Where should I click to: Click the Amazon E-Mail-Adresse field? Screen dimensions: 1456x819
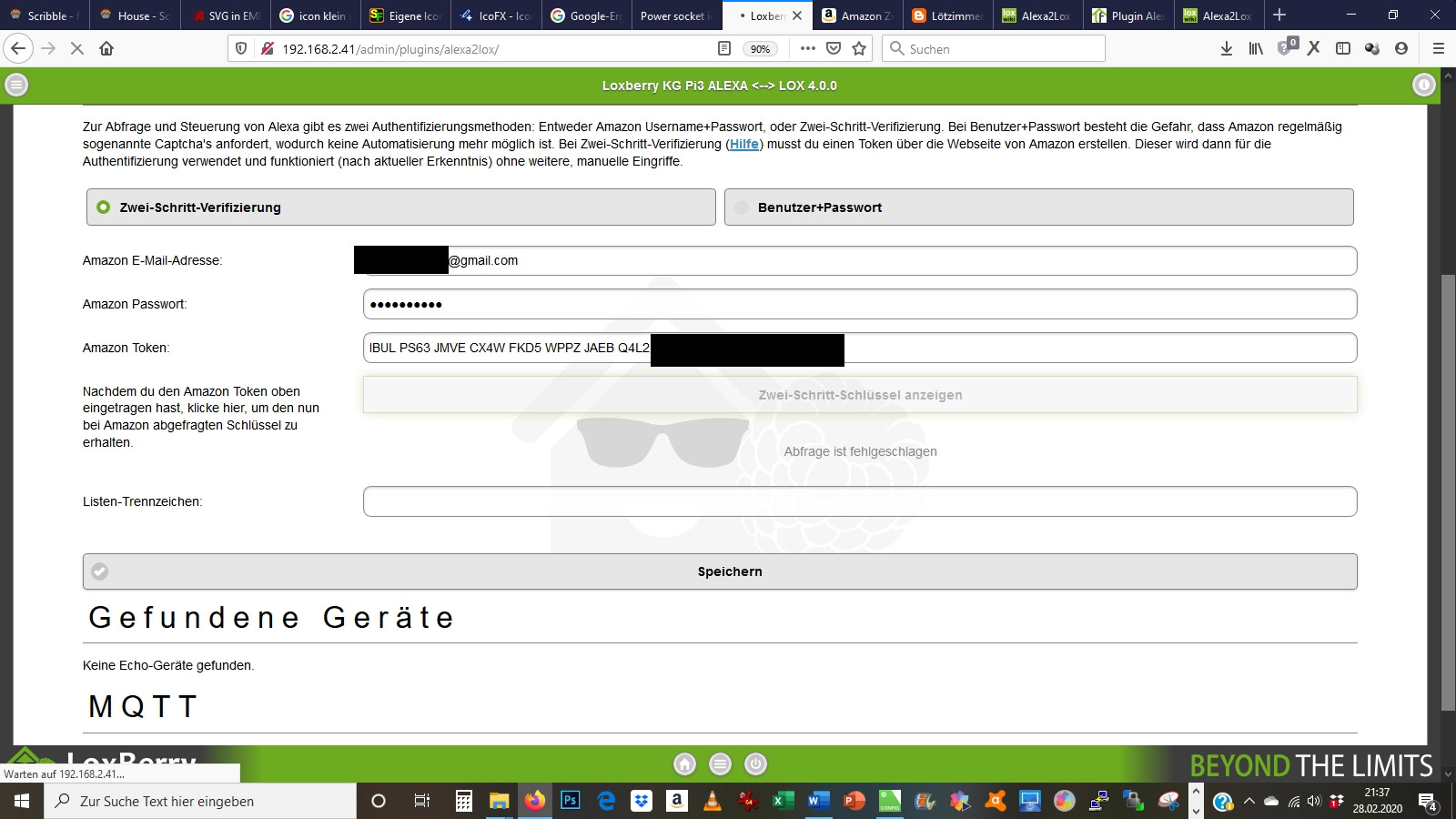tap(860, 260)
